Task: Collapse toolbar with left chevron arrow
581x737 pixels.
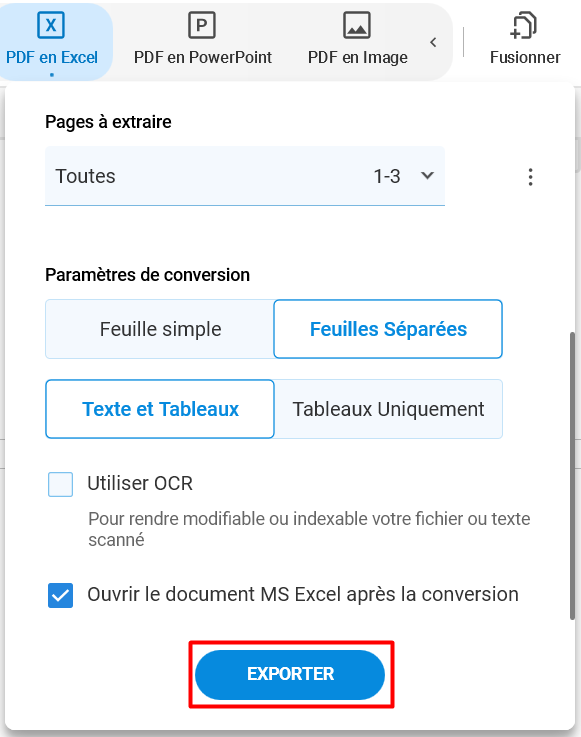Action: (433, 42)
